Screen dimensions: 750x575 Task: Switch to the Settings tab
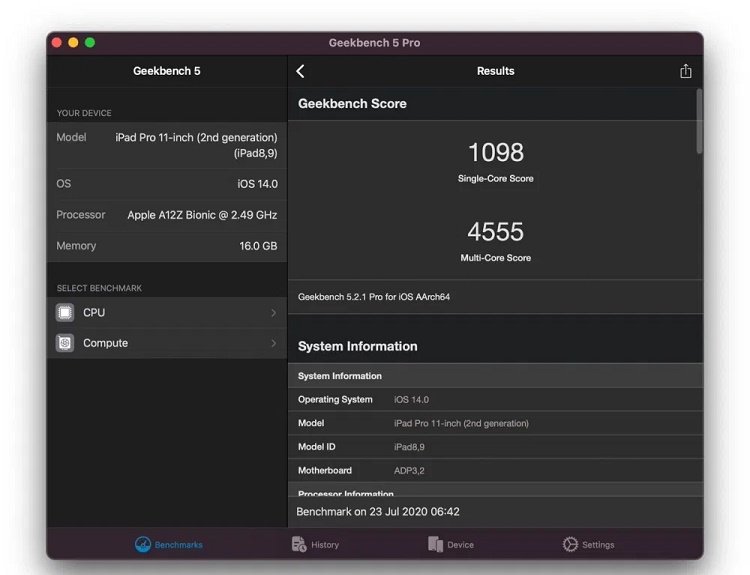pos(588,544)
